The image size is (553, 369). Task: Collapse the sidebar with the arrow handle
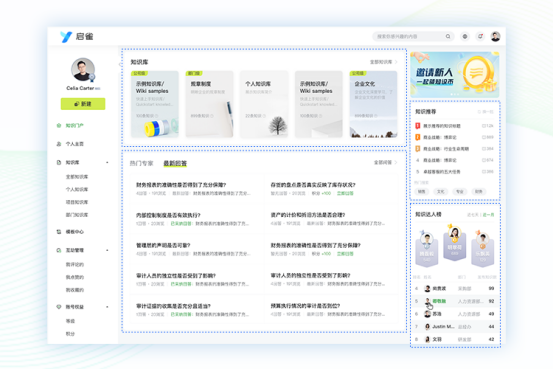coord(120,64)
